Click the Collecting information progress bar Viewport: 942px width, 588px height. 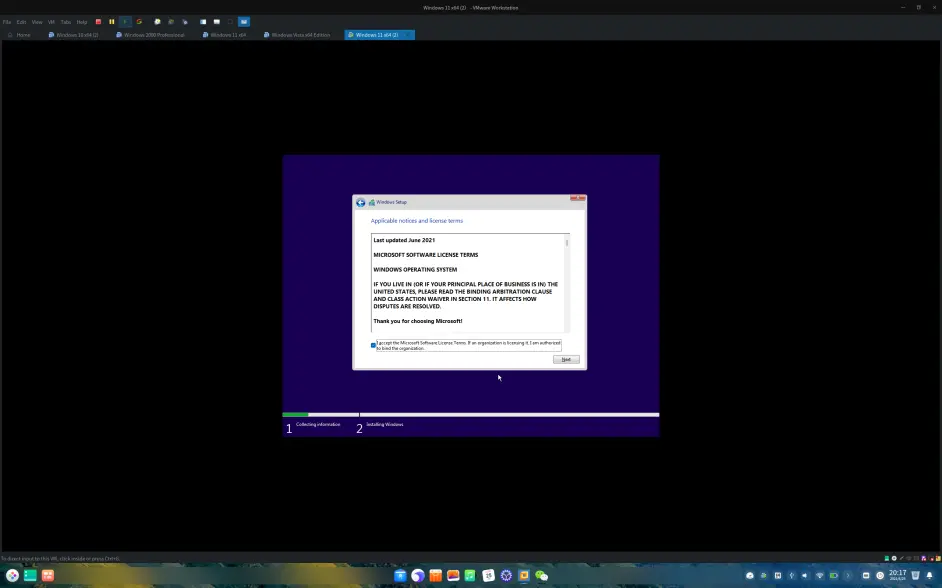[321, 414]
